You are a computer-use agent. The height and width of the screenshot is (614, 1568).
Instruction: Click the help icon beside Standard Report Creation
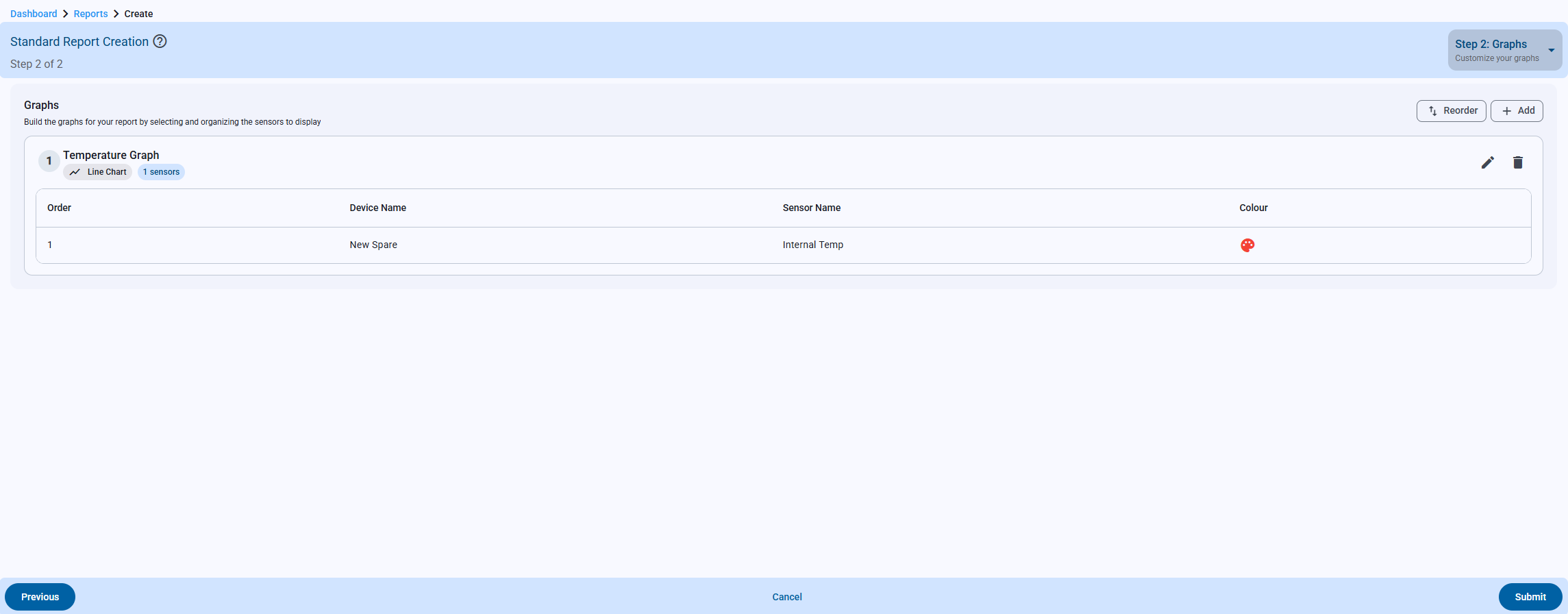[160, 41]
